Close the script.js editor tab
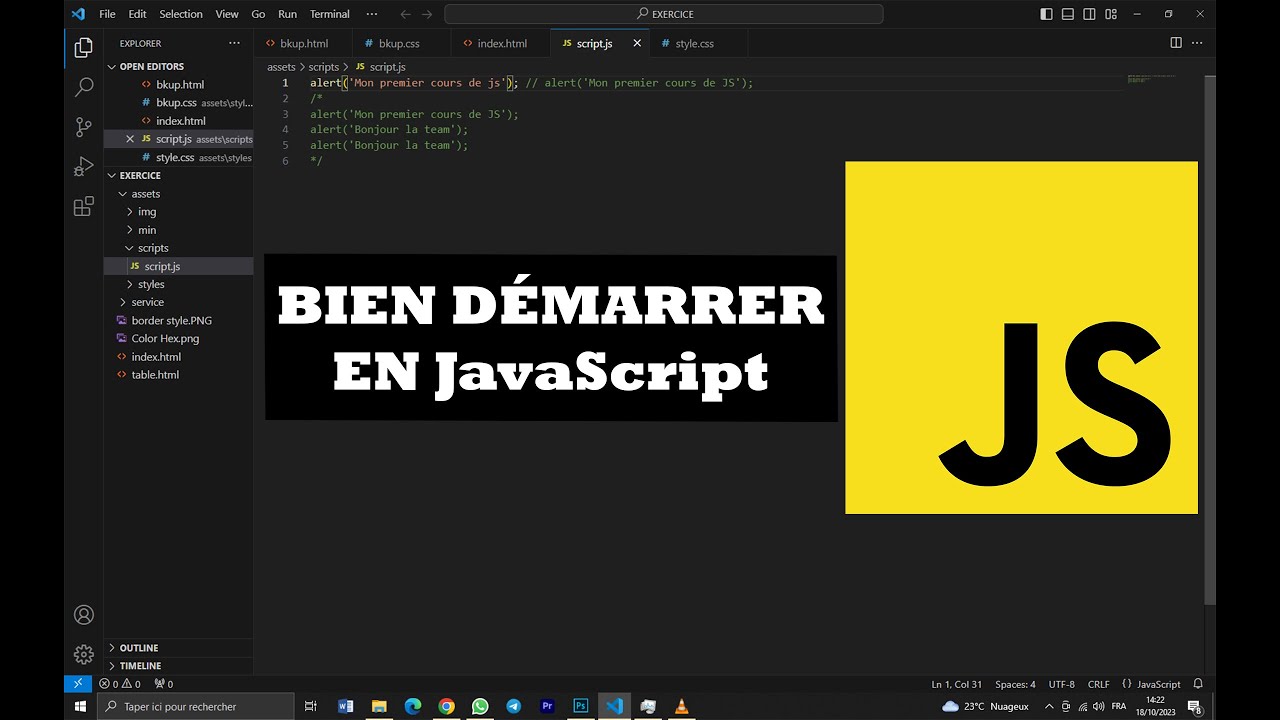1280x720 pixels. pos(637,43)
